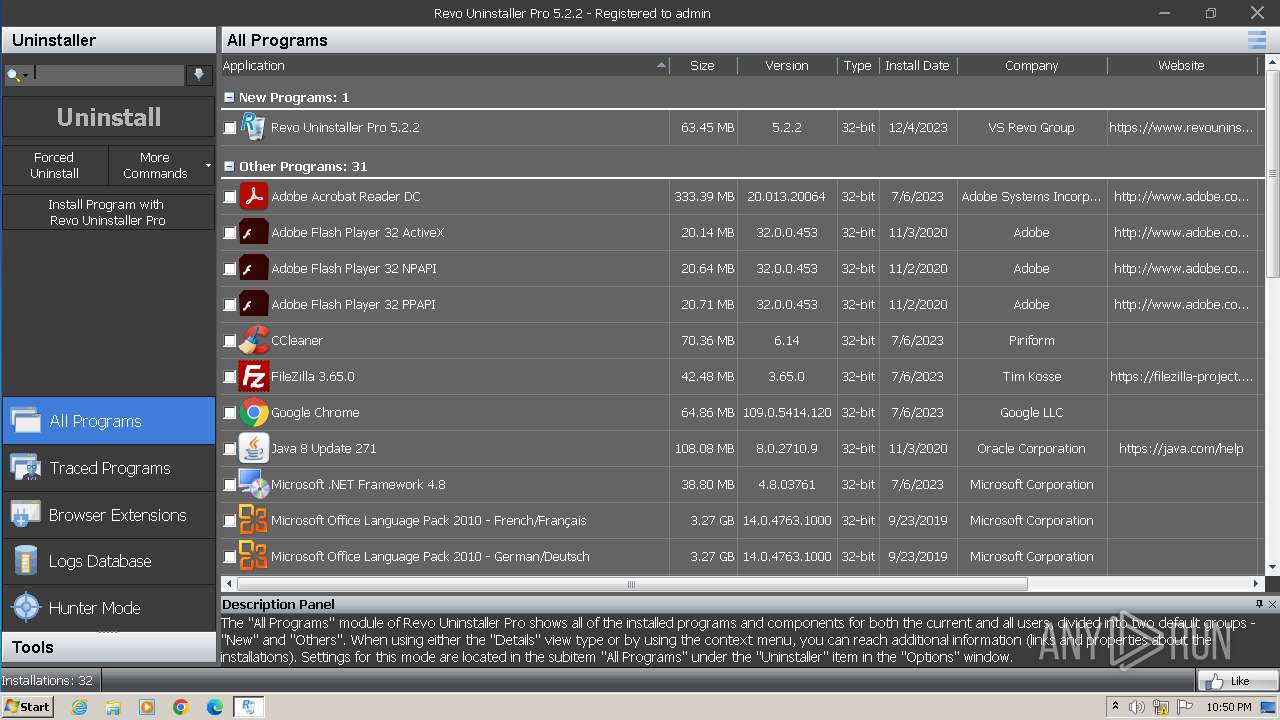1280x720 pixels.
Task: Sort by the Application column header
Action: tap(444, 65)
